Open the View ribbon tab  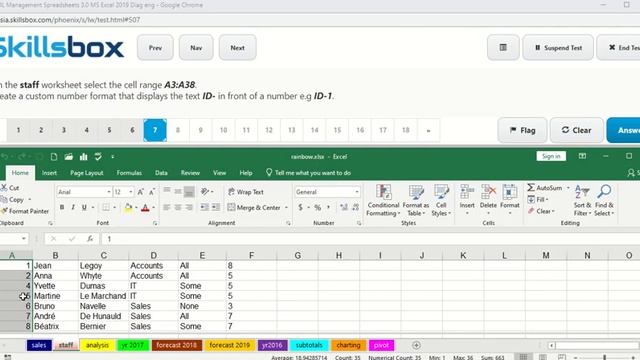(219, 173)
